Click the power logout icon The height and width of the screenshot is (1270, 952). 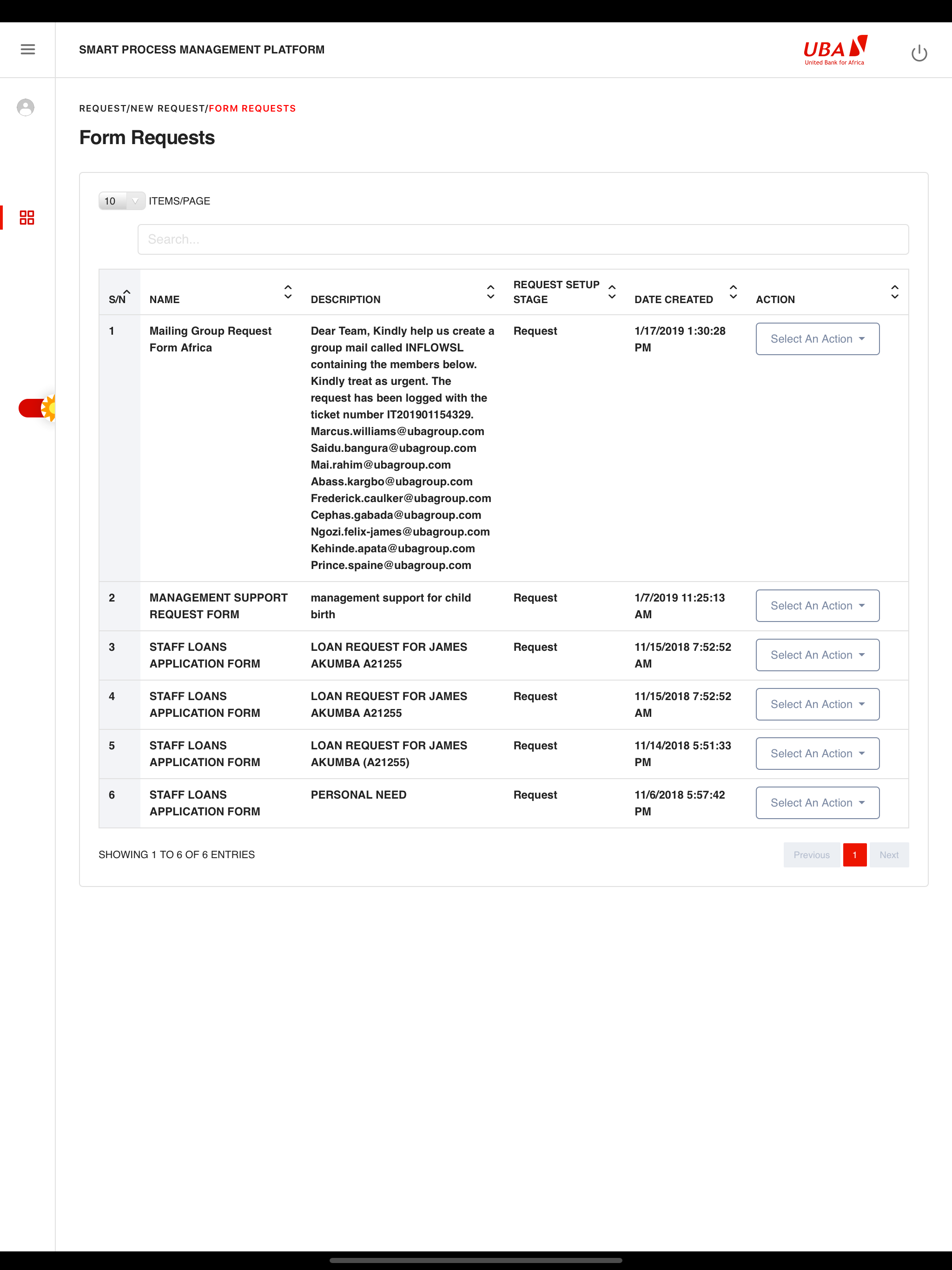point(919,53)
